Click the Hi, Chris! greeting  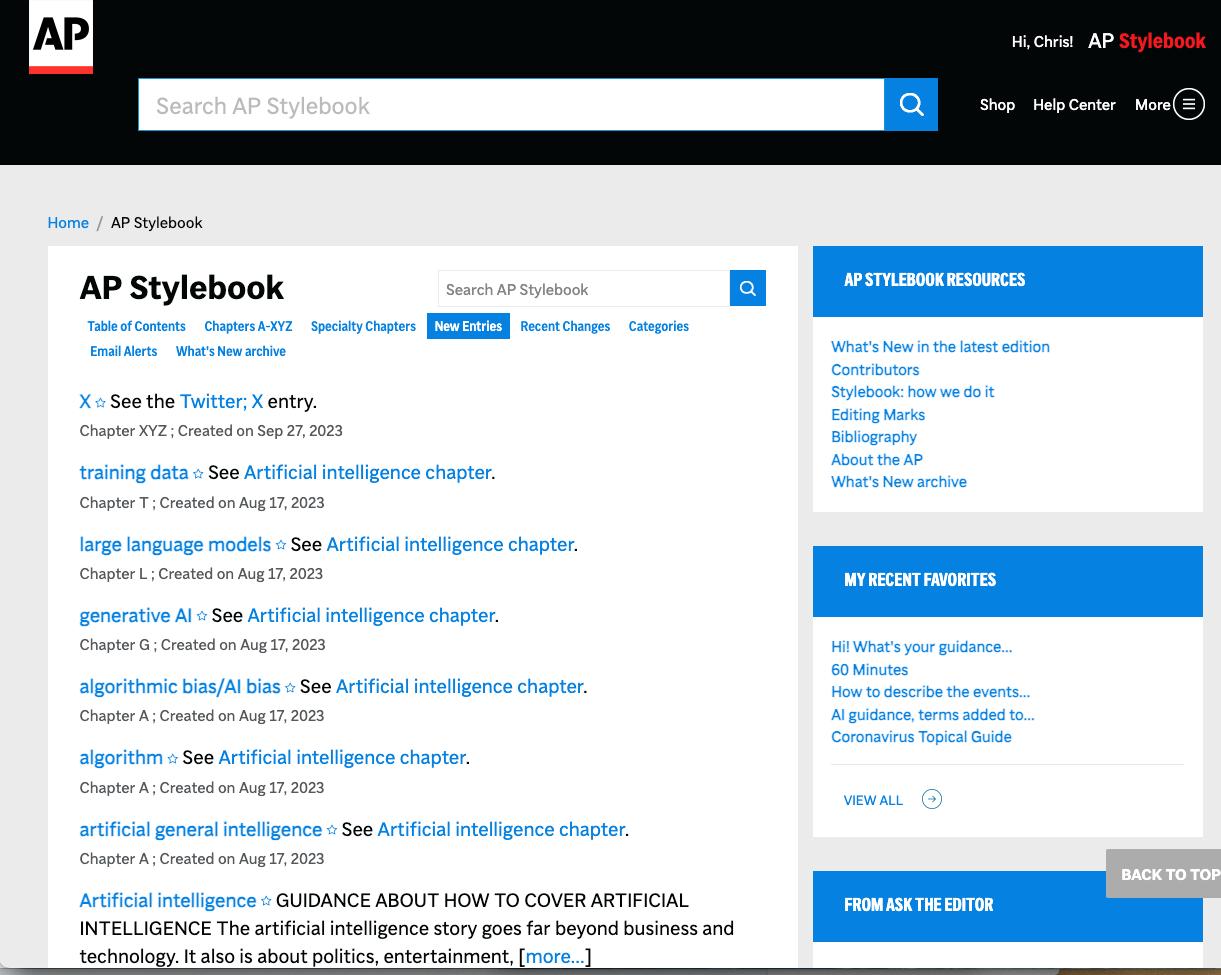coord(1042,42)
